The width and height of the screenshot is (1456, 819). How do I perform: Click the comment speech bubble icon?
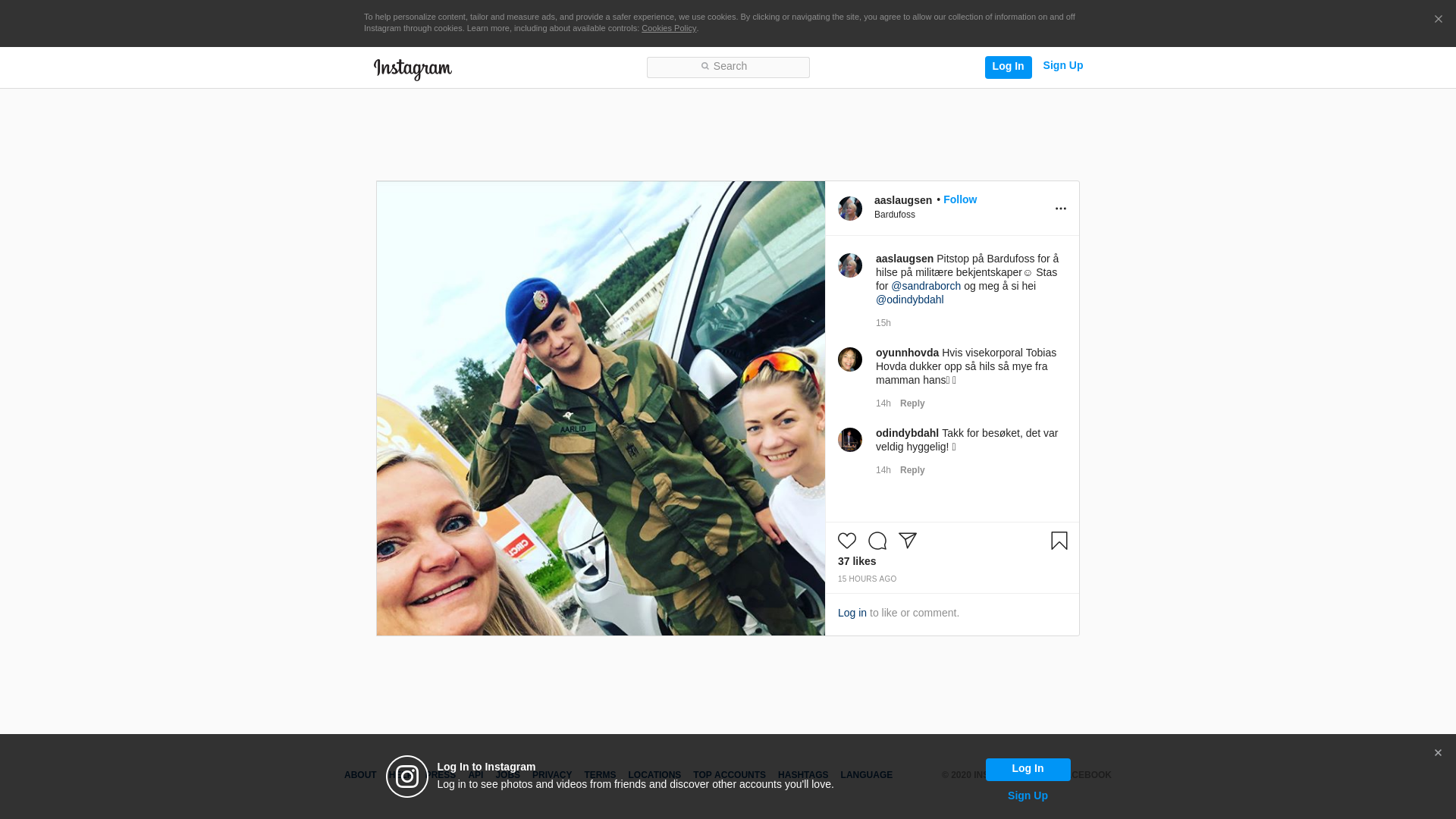pyautogui.click(x=877, y=541)
